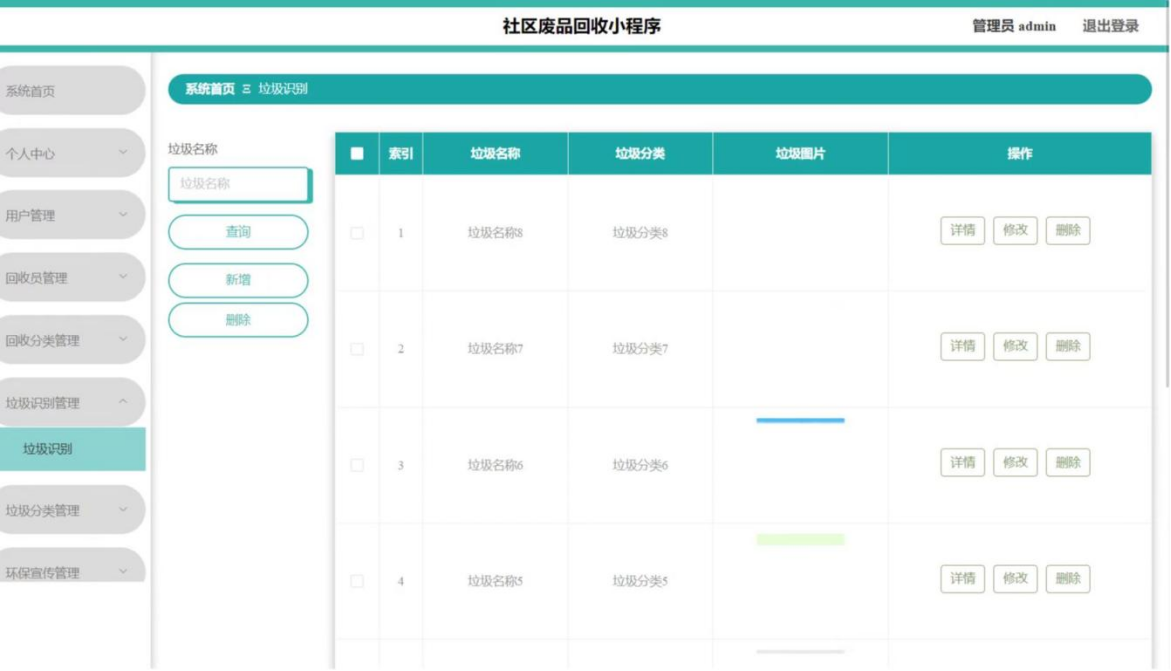Click the 社区废品回收小程序 page title
1171x671 pixels.
coord(582,26)
